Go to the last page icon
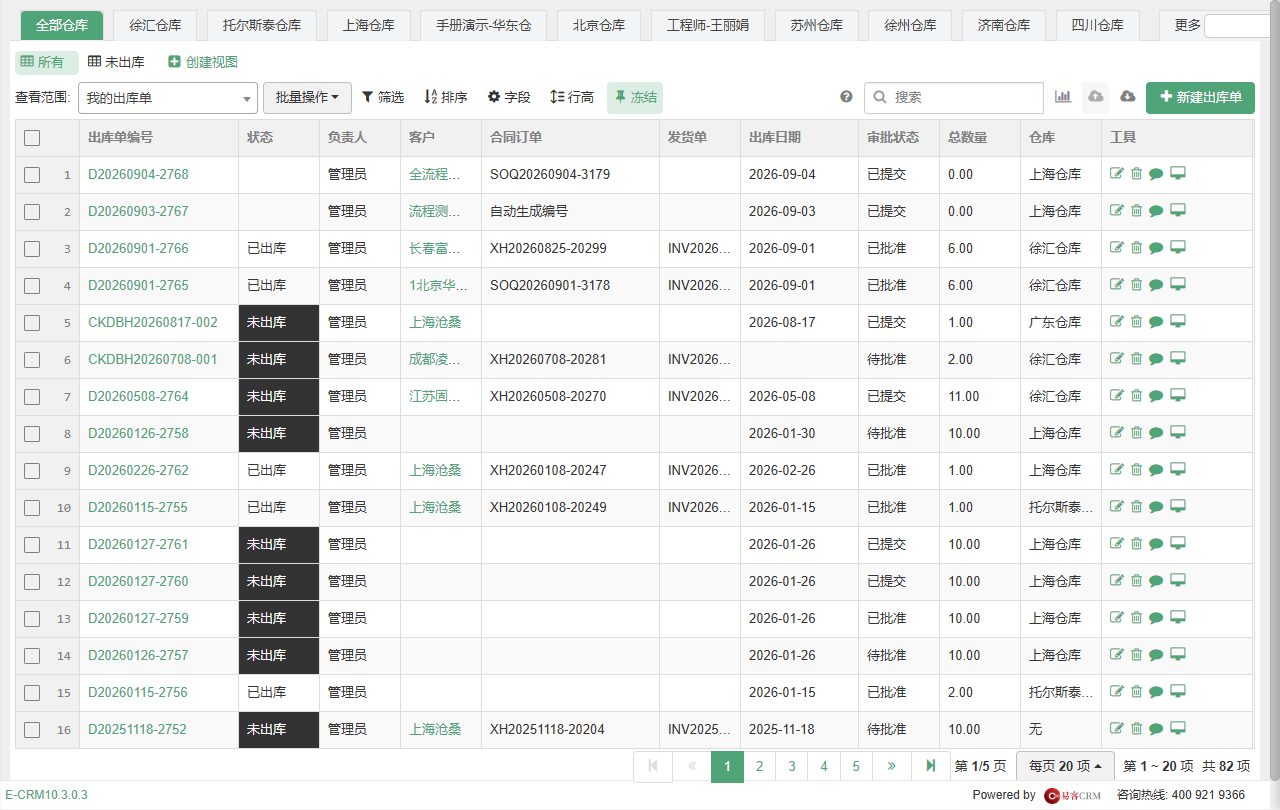 (931, 766)
